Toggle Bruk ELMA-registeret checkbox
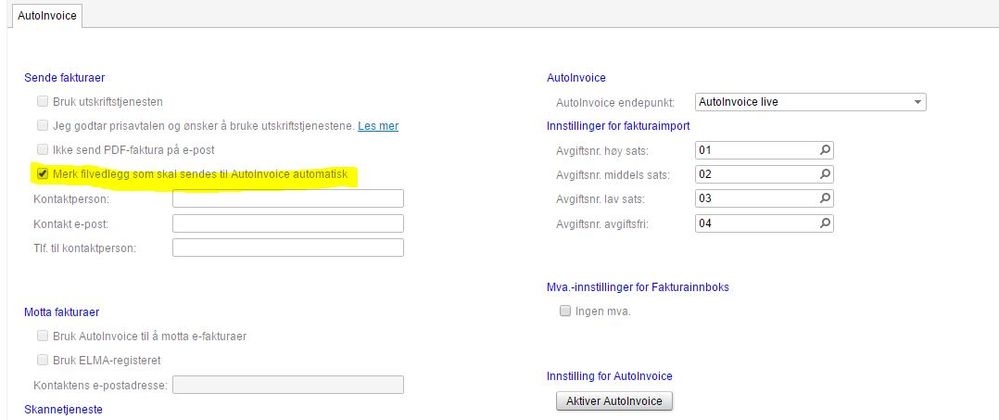999x420 pixels. (43, 360)
